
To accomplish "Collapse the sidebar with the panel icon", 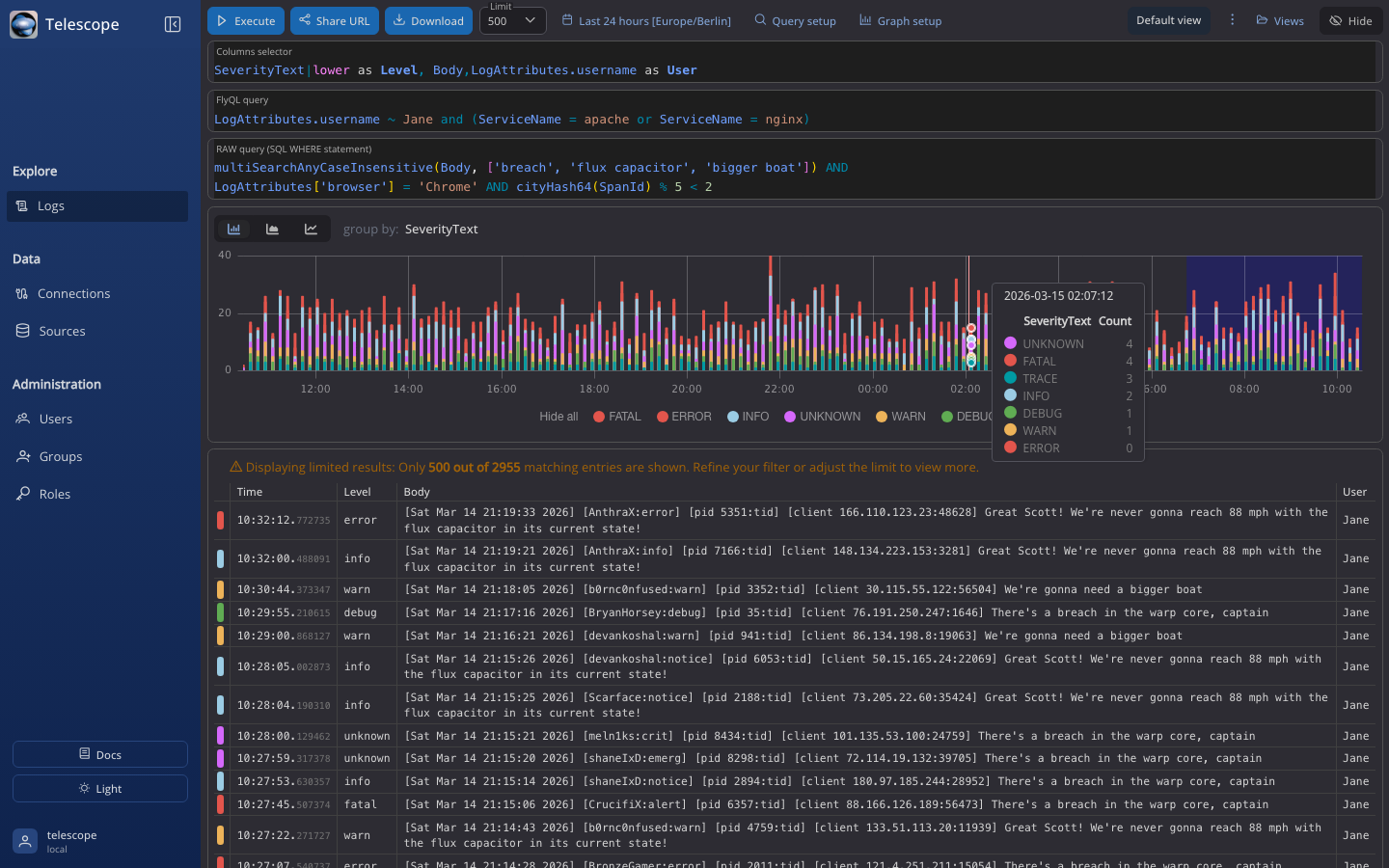I will tap(173, 24).
